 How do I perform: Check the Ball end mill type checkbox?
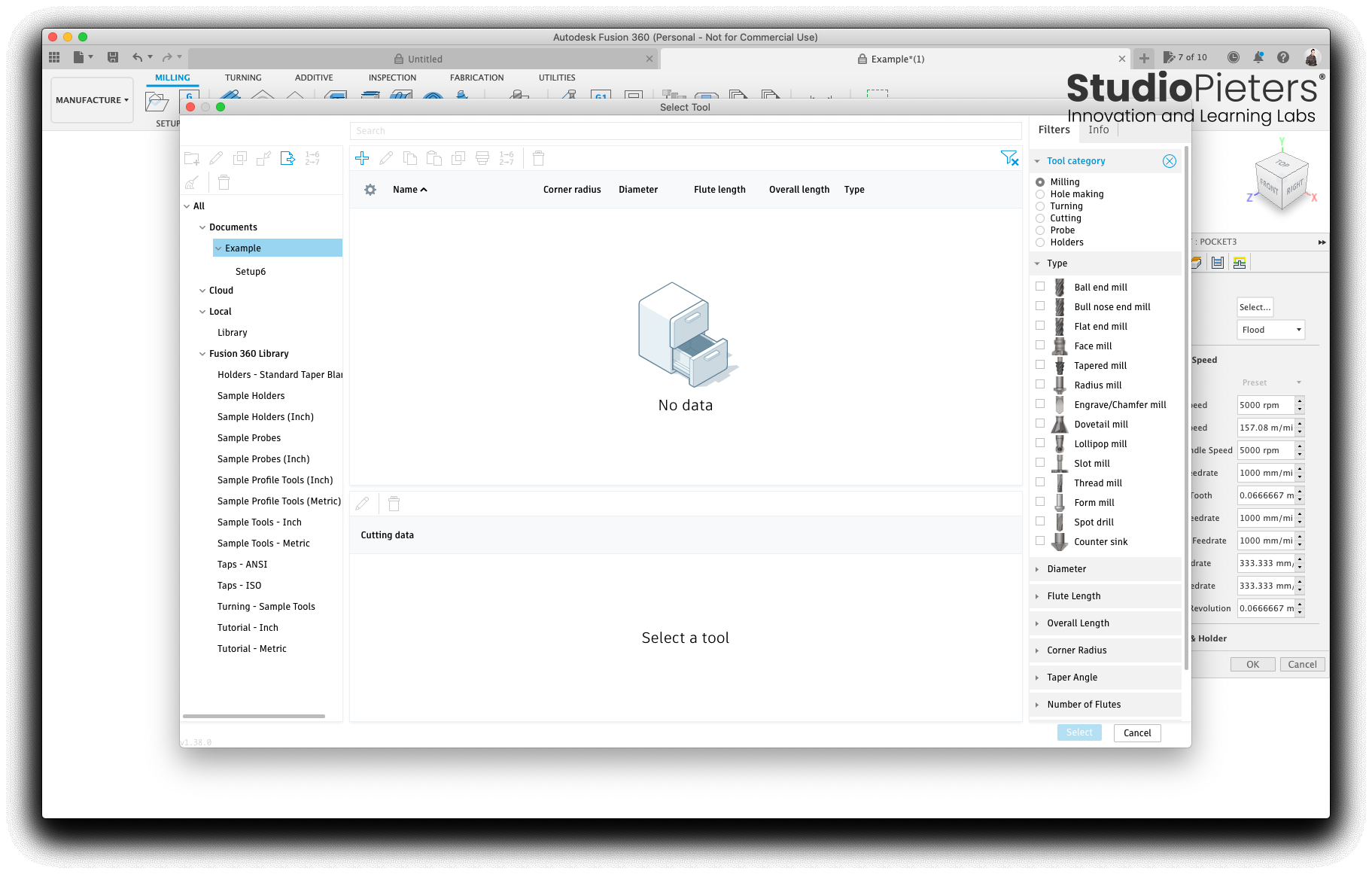click(x=1040, y=286)
